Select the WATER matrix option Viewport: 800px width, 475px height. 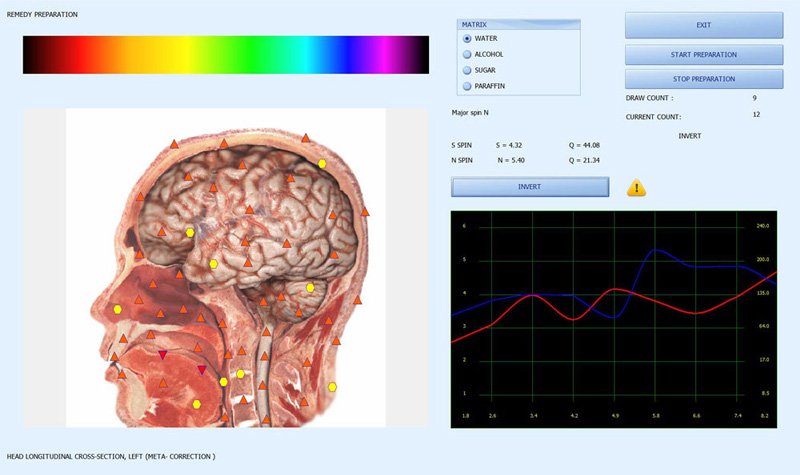pyautogui.click(x=480, y=38)
